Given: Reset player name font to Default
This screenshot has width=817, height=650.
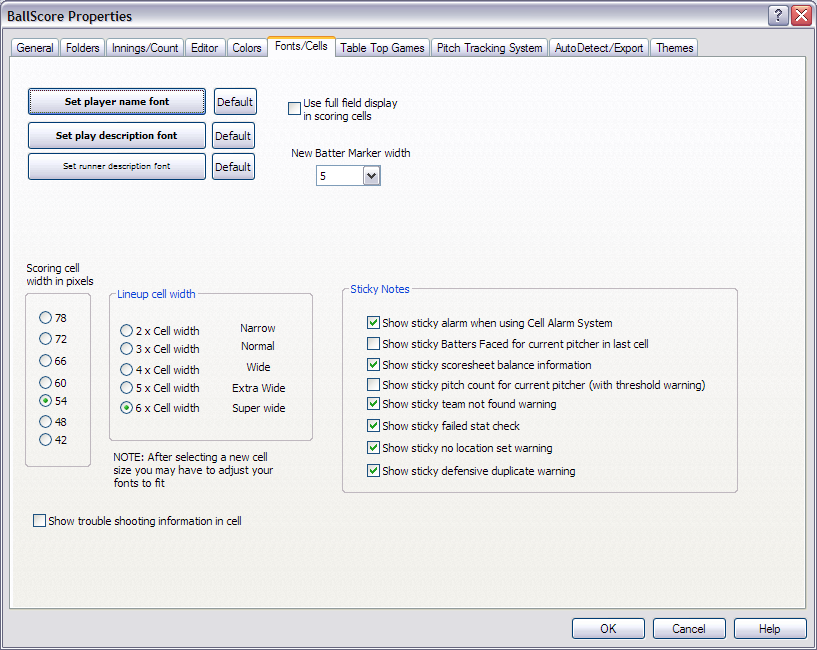Looking at the screenshot, I should 235,102.
